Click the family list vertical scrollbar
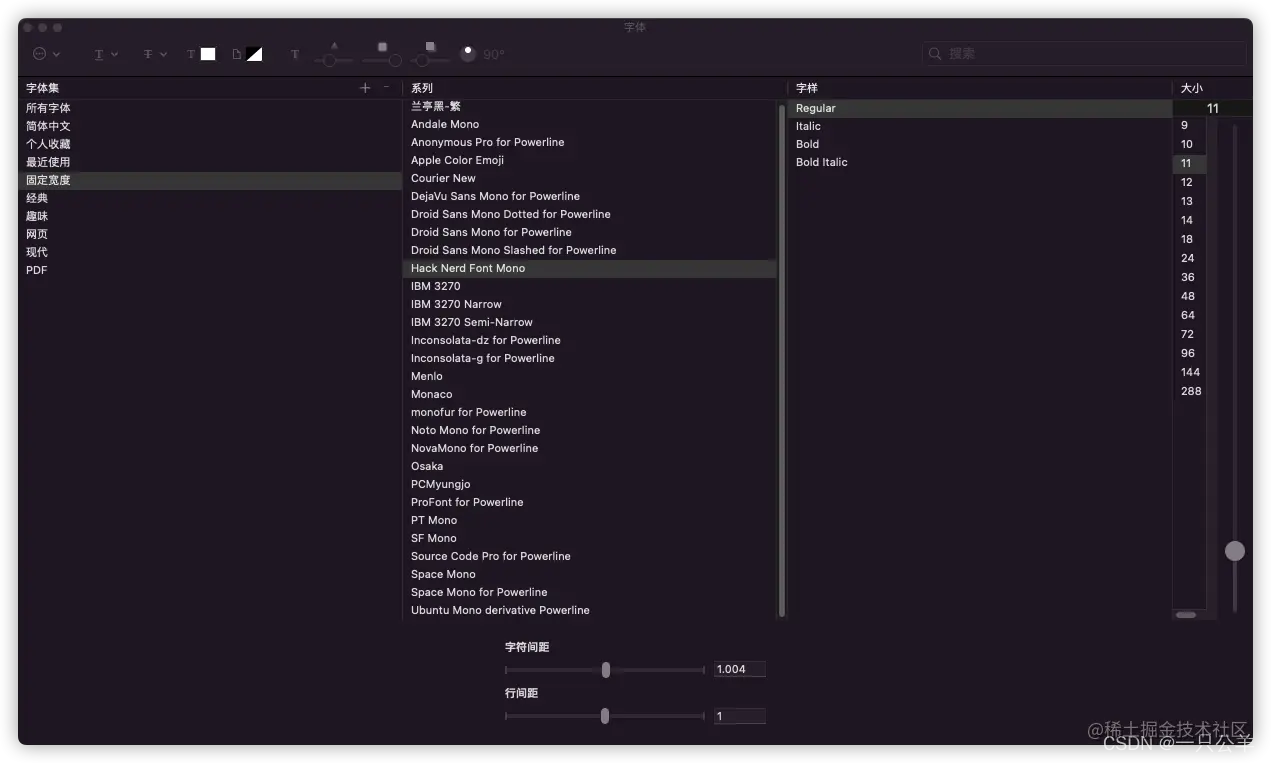This screenshot has height=763, width=1271. click(x=782, y=360)
